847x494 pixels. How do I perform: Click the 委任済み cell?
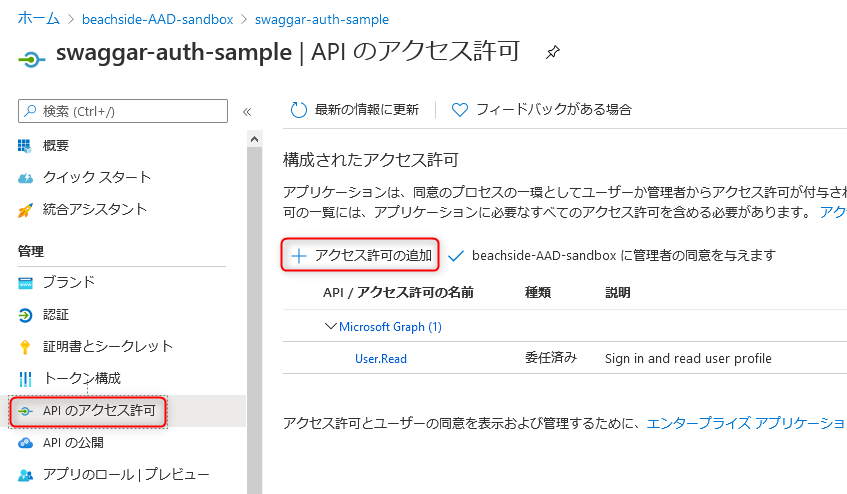point(551,358)
